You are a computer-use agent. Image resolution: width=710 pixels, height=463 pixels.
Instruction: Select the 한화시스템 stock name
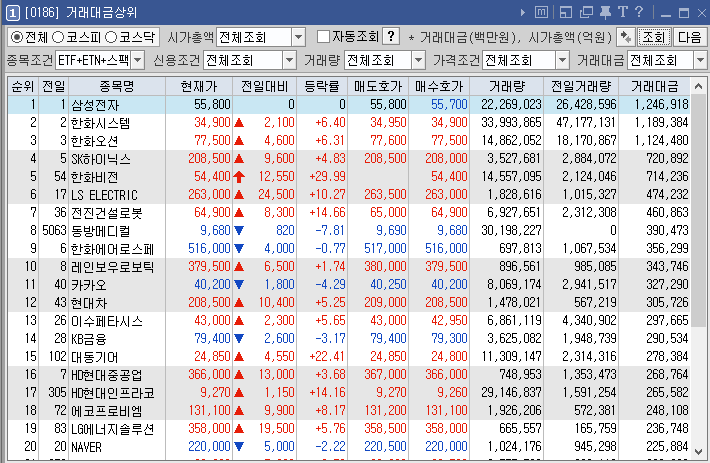pyautogui.click(x=101, y=123)
